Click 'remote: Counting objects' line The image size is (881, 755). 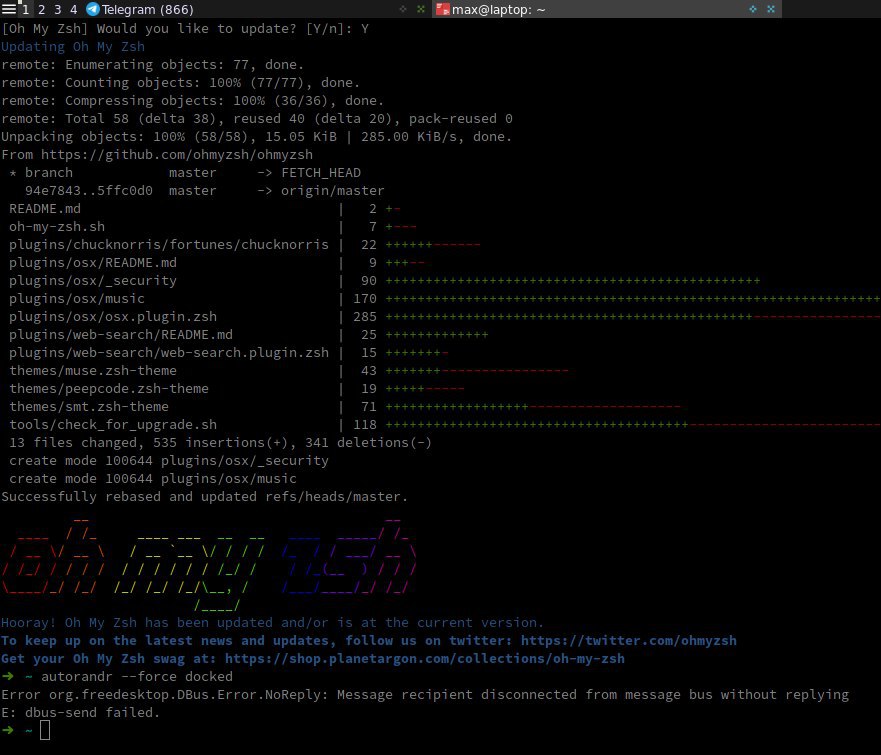(x=180, y=83)
